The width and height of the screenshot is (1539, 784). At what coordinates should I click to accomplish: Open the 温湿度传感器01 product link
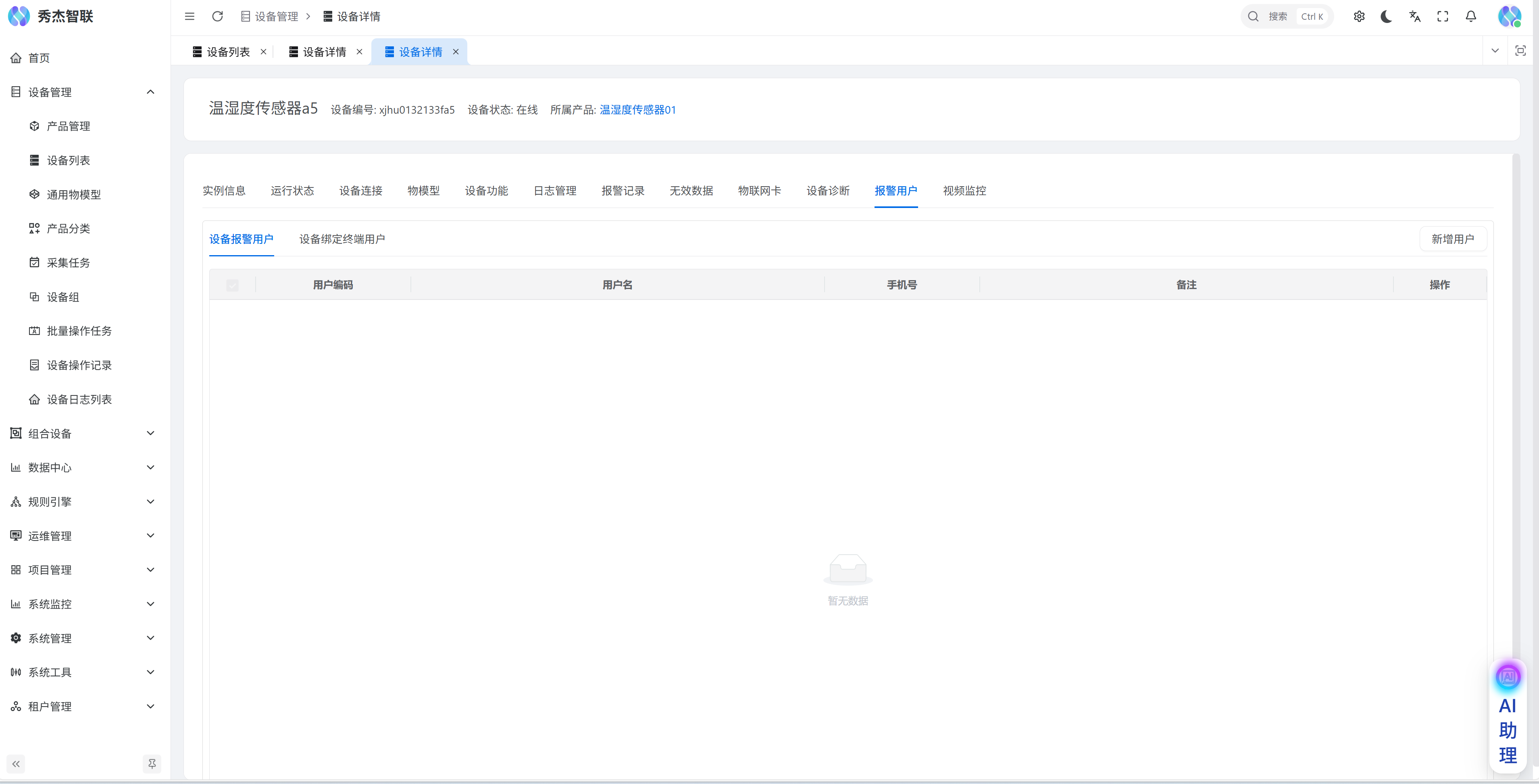(x=637, y=109)
